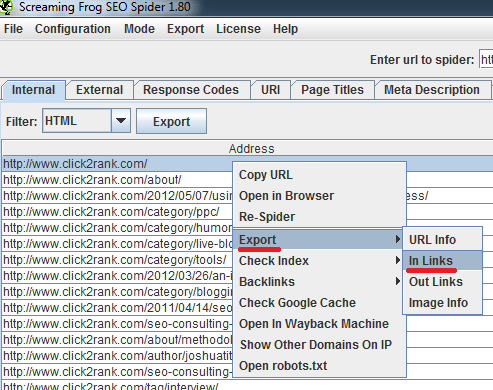Screen dimensions: 493x390
Task: Choose Open in Browser from context menu
Action: tap(319, 196)
